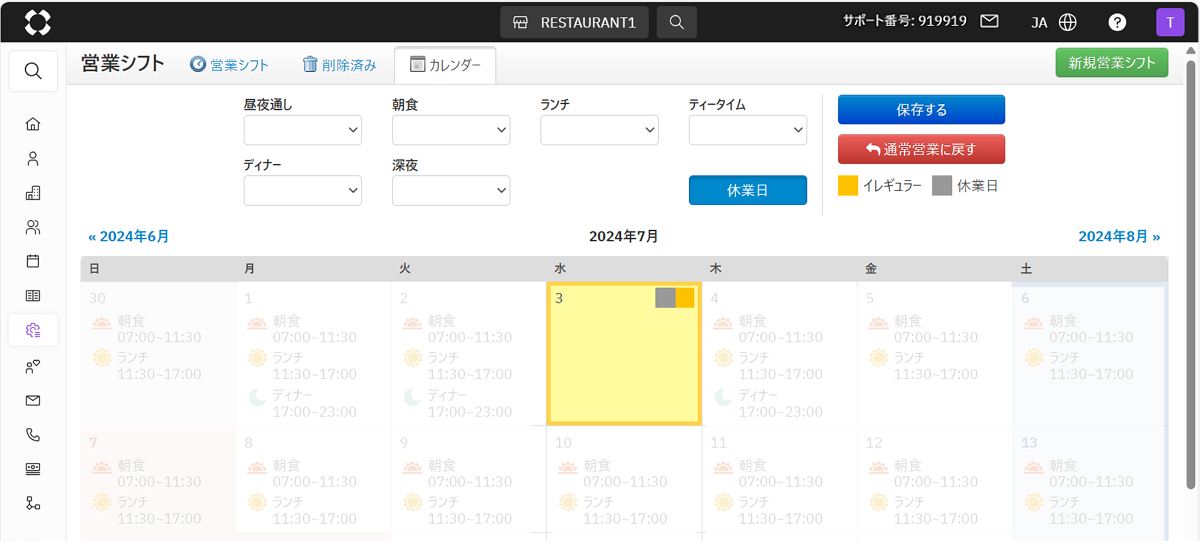Open the help question mark icon
Viewport: 1200px width, 541px height.
point(1117,22)
